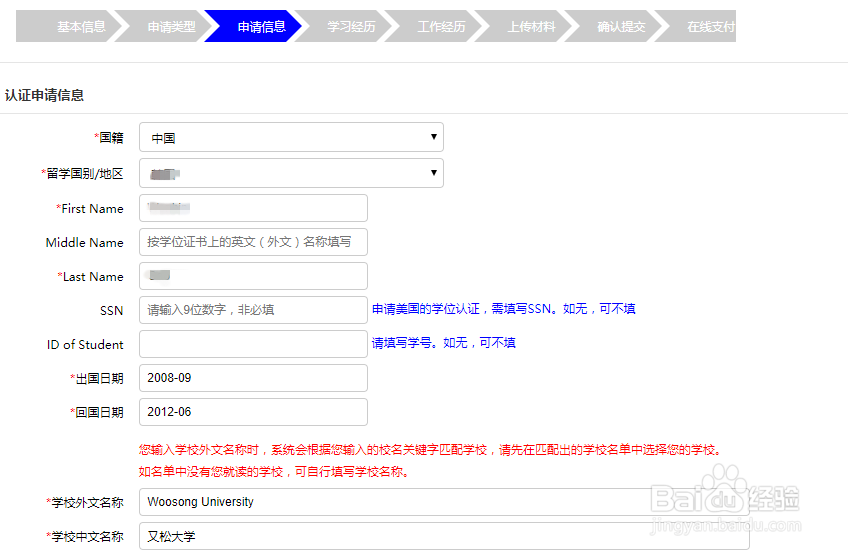Click the *出国日期 field label
Viewport: 848px width, 554px height.
coord(97,378)
